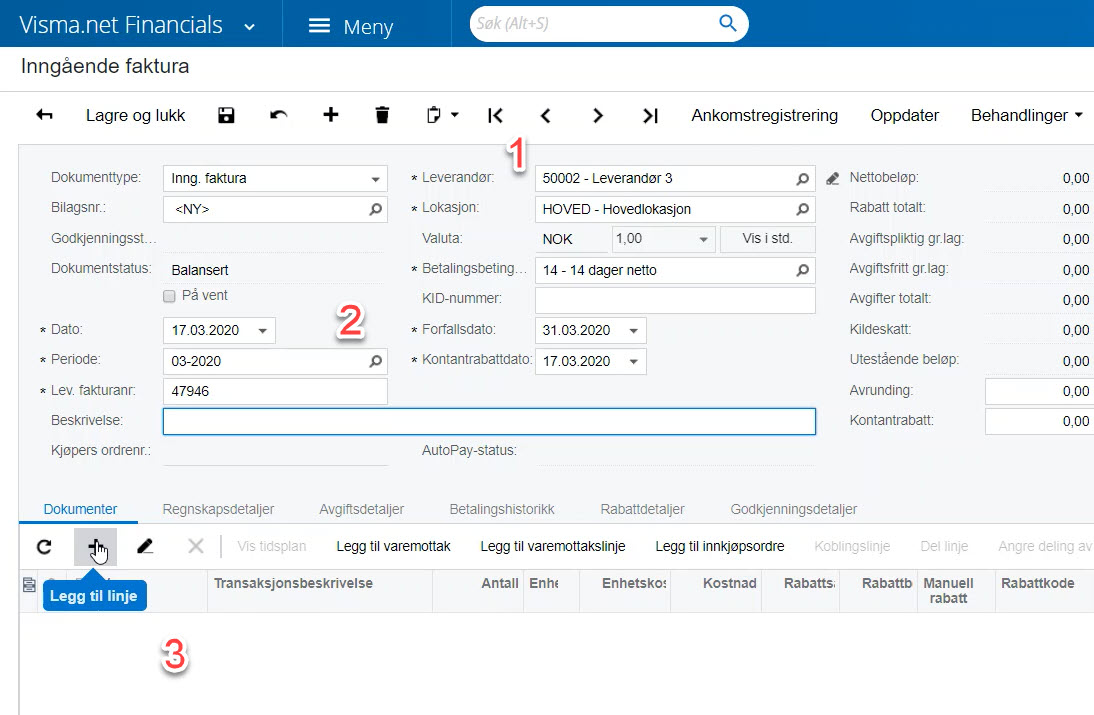Click the back arrow in the toolbar
1094x715 pixels.
pos(44,115)
